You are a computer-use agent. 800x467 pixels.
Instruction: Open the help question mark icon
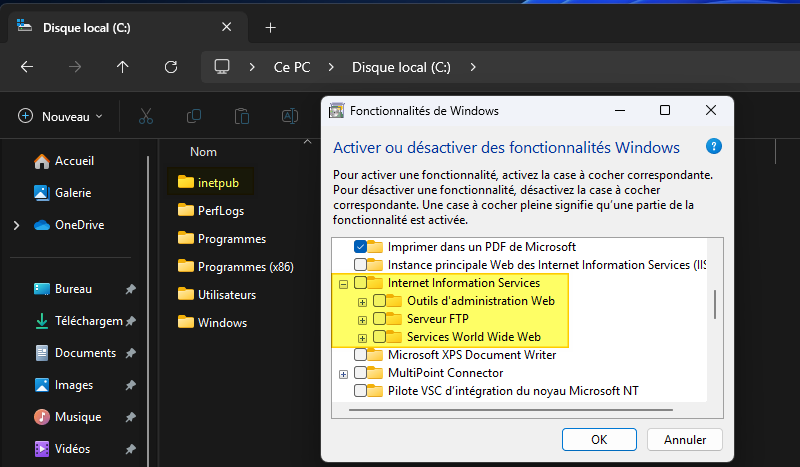click(x=714, y=146)
